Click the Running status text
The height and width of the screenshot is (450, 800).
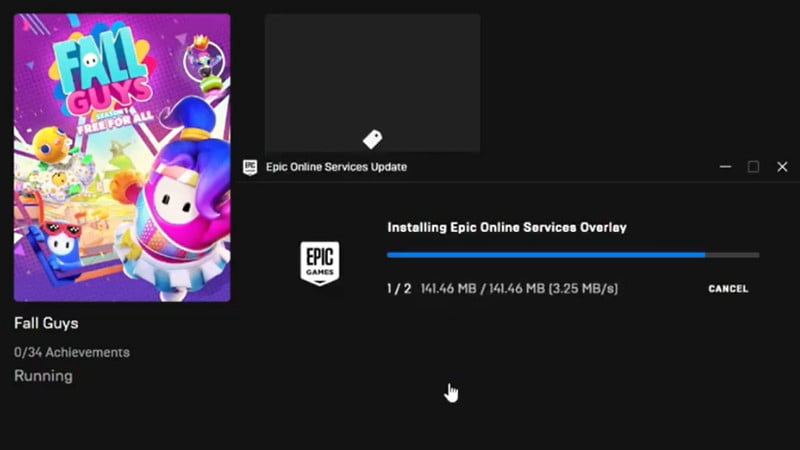[x=43, y=376]
